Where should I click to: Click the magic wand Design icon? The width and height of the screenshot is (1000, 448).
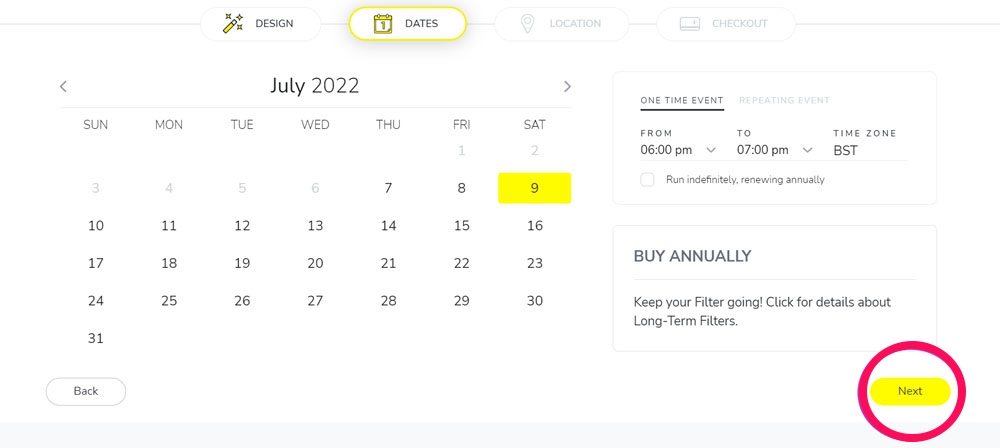coord(233,23)
